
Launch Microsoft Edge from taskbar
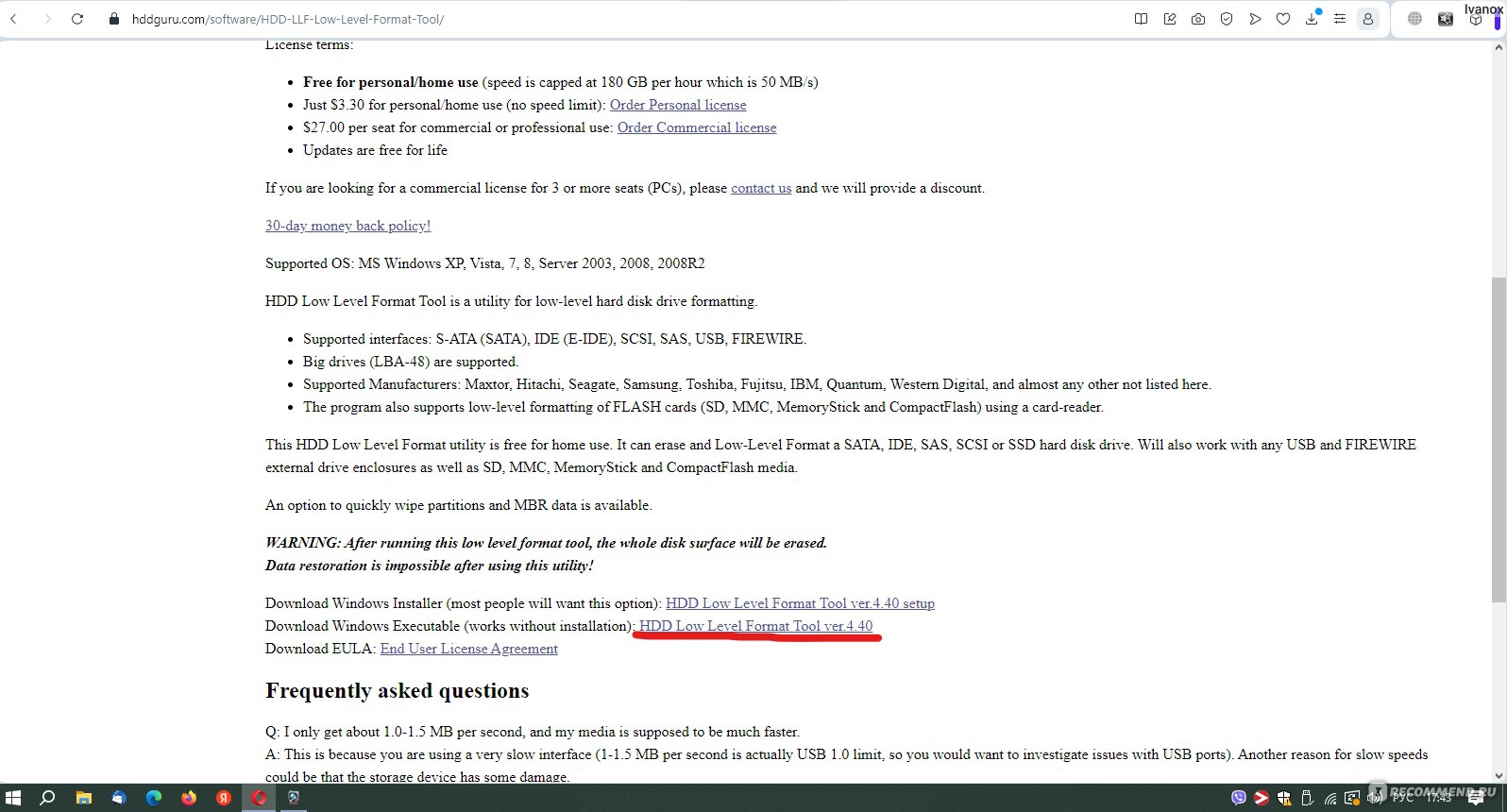tap(153, 798)
